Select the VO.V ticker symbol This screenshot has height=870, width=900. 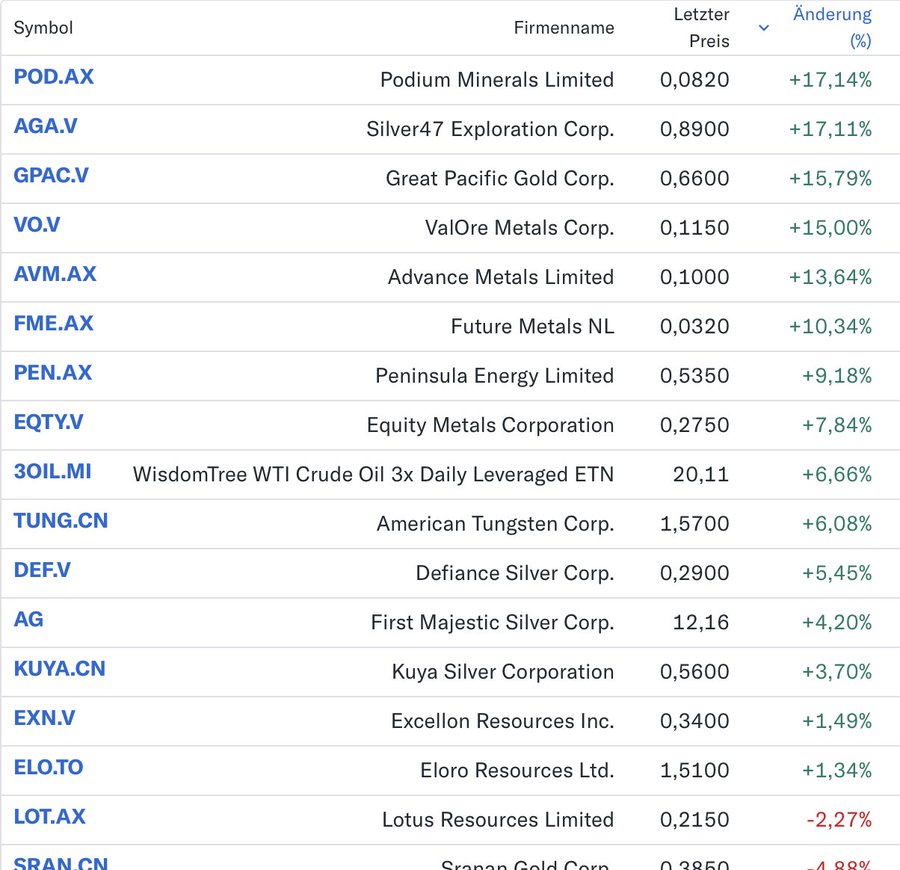click(37, 225)
